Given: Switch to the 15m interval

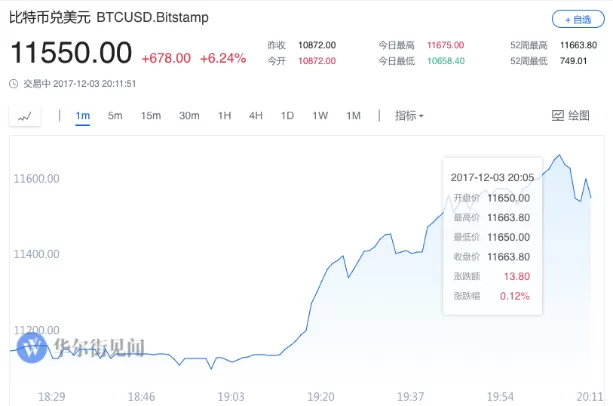Looking at the screenshot, I should pyautogui.click(x=151, y=116).
